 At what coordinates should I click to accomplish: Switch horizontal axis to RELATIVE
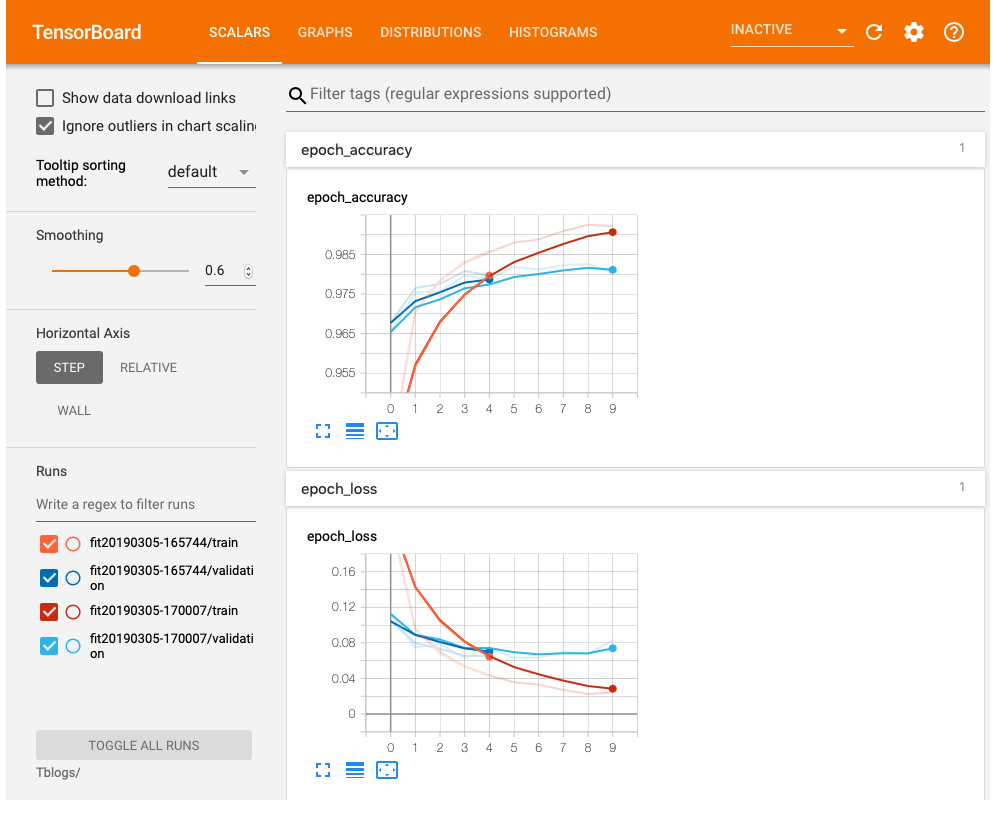(x=148, y=367)
